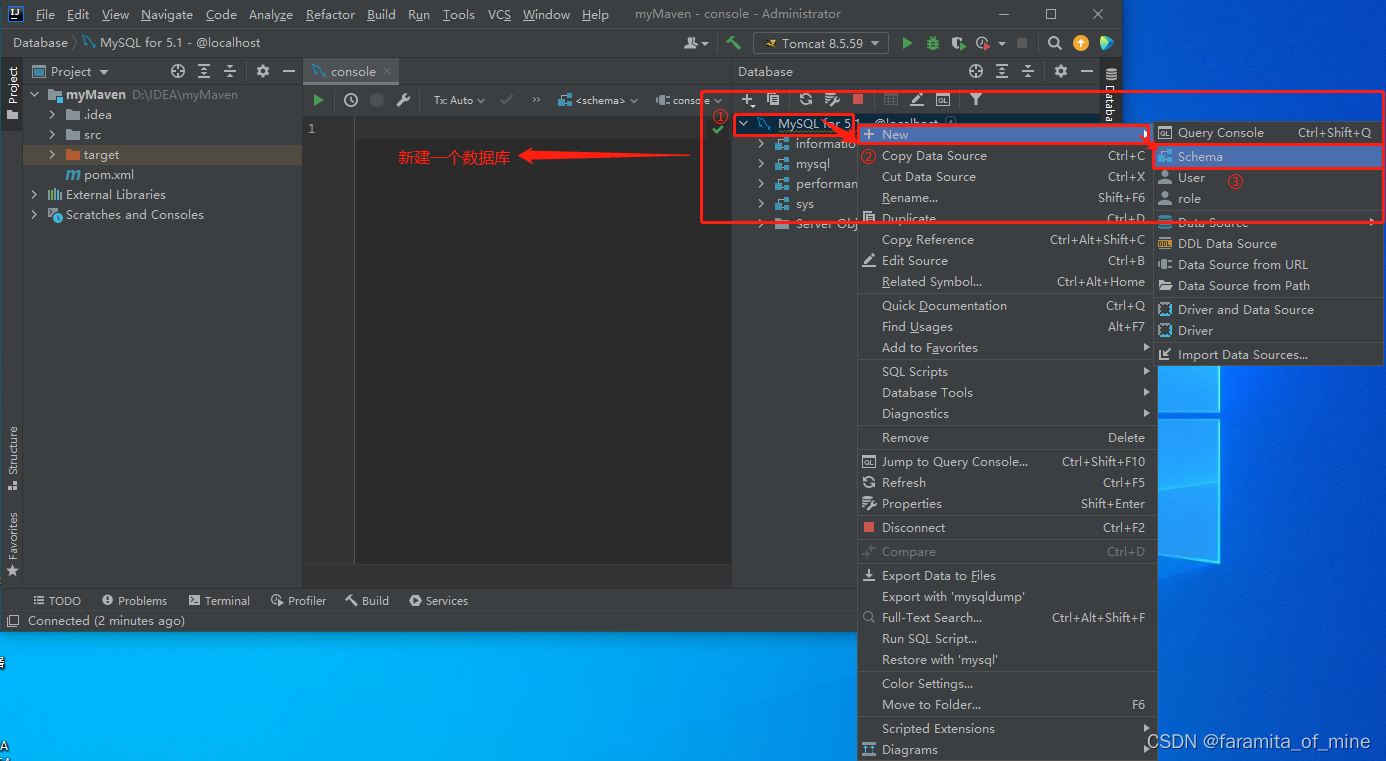Image resolution: width=1386 pixels, height=761 pixels.
Task: Expand the target folder
Action: click(x=53, y=155)
